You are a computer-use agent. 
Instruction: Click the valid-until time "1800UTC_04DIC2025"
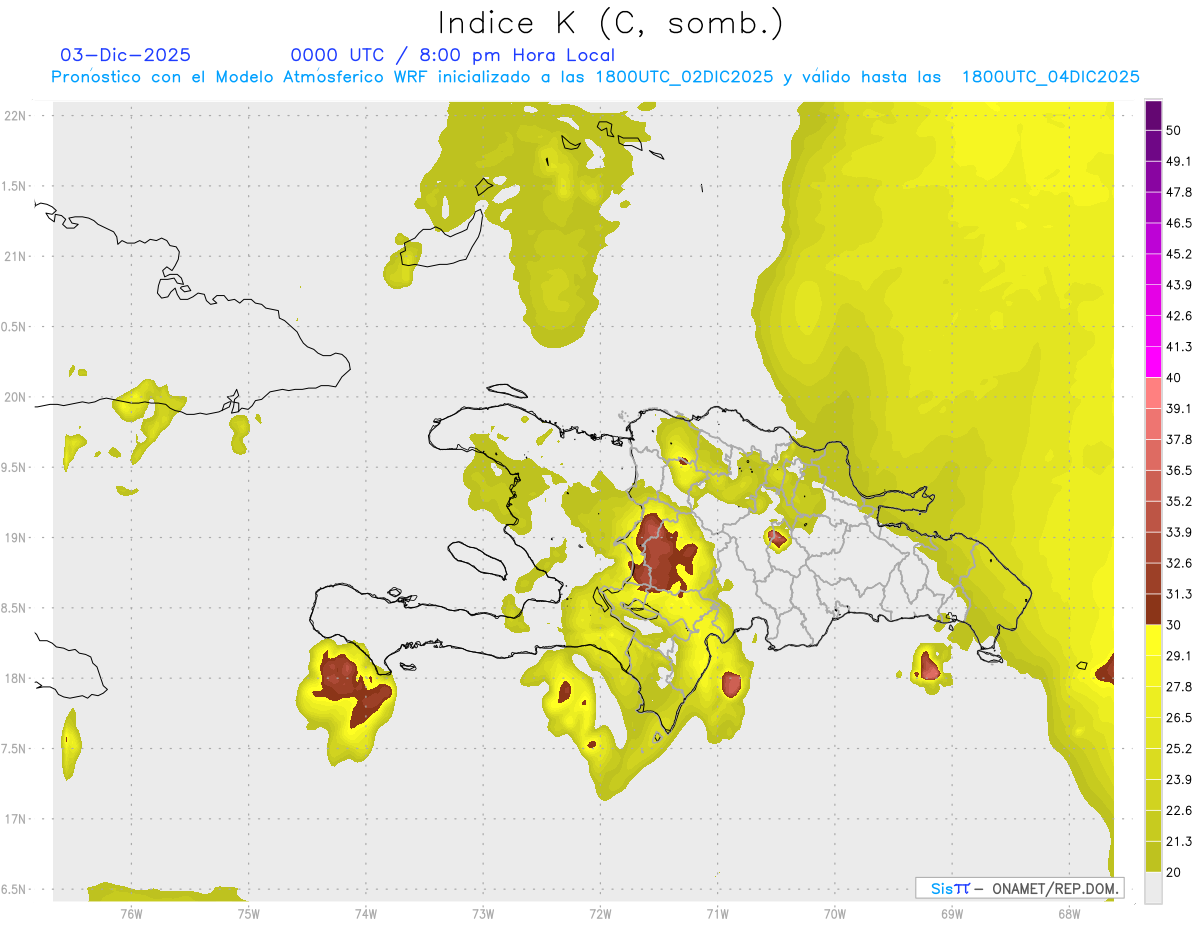pyautogui.click(x=1051, y=77)
